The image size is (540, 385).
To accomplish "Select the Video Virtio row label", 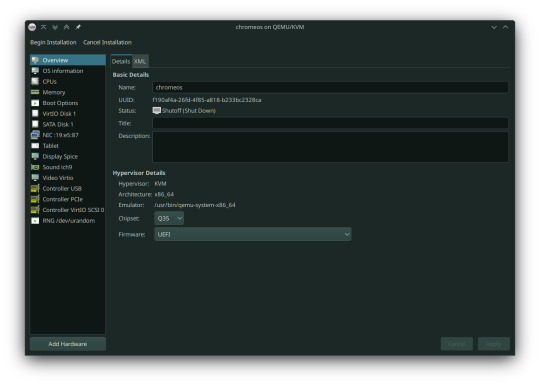I will (x=58, y=178).
